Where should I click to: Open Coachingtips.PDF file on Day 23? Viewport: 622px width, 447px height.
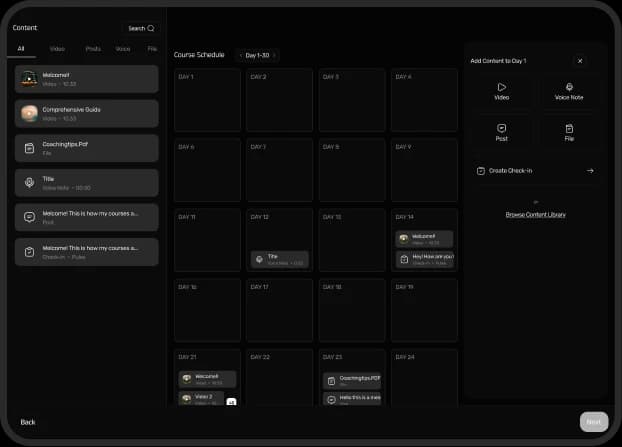click(352, 381)
